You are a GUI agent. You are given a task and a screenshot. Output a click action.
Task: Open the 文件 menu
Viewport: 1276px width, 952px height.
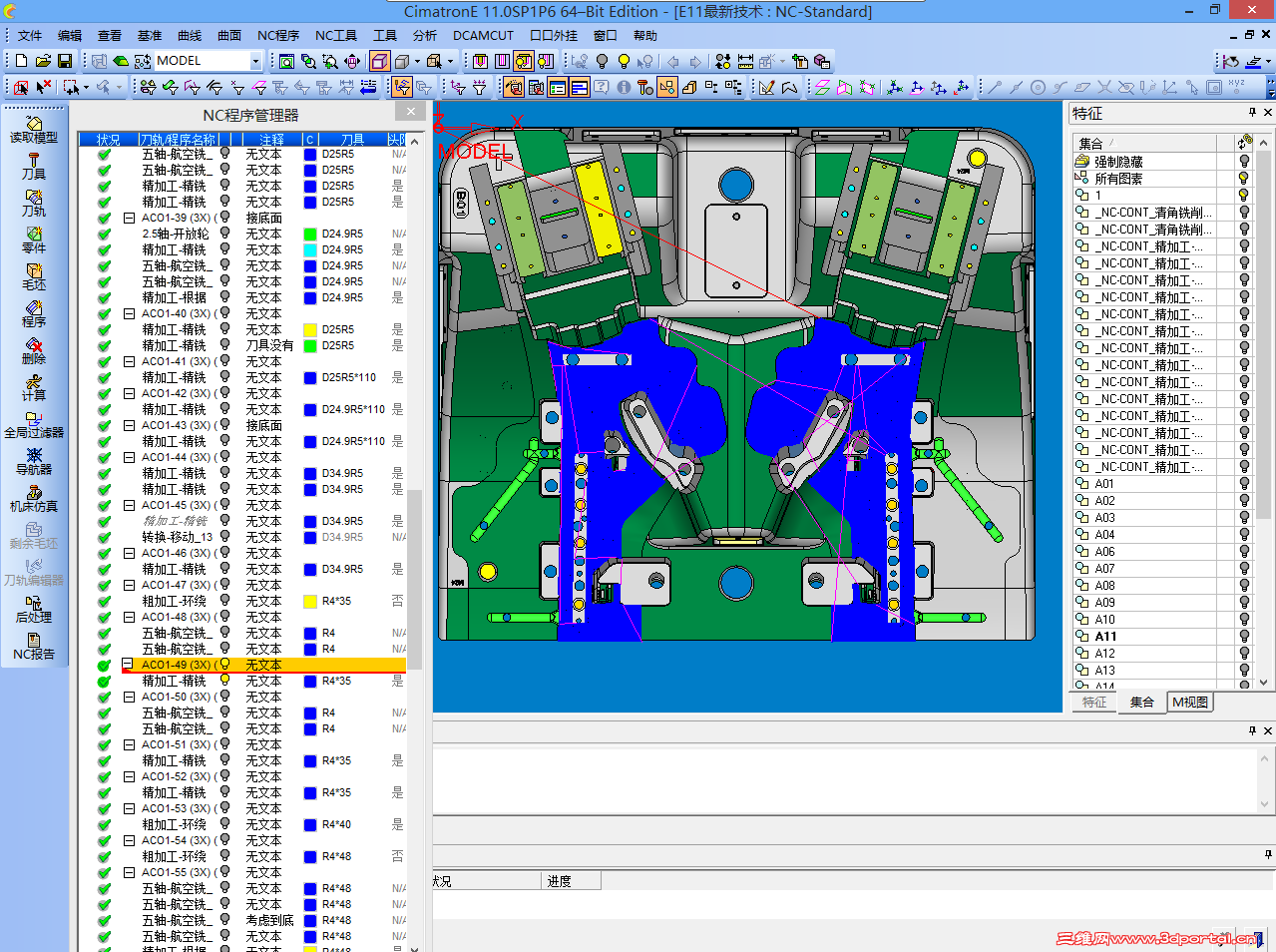coord(30,36)
